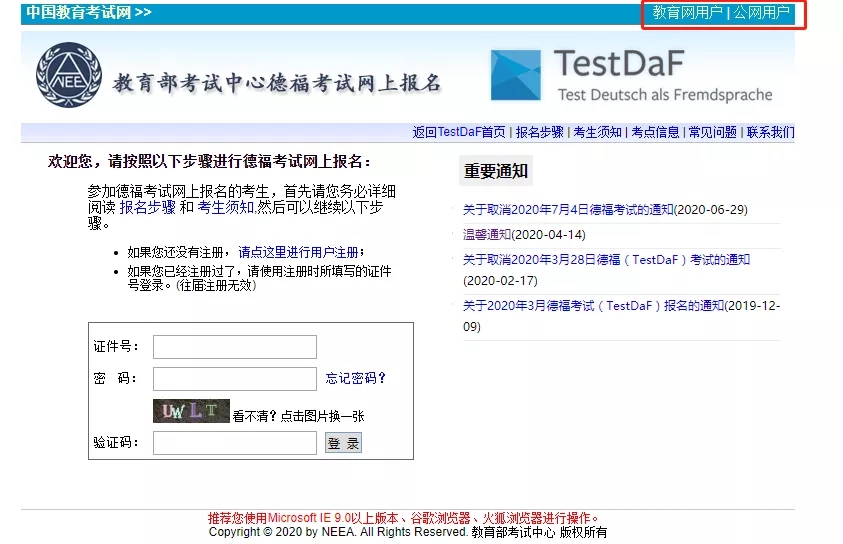Click the blue TestDaF logo graphic
Image resolution: width=843 pixels, height=544 pixels.
[516, 75]
